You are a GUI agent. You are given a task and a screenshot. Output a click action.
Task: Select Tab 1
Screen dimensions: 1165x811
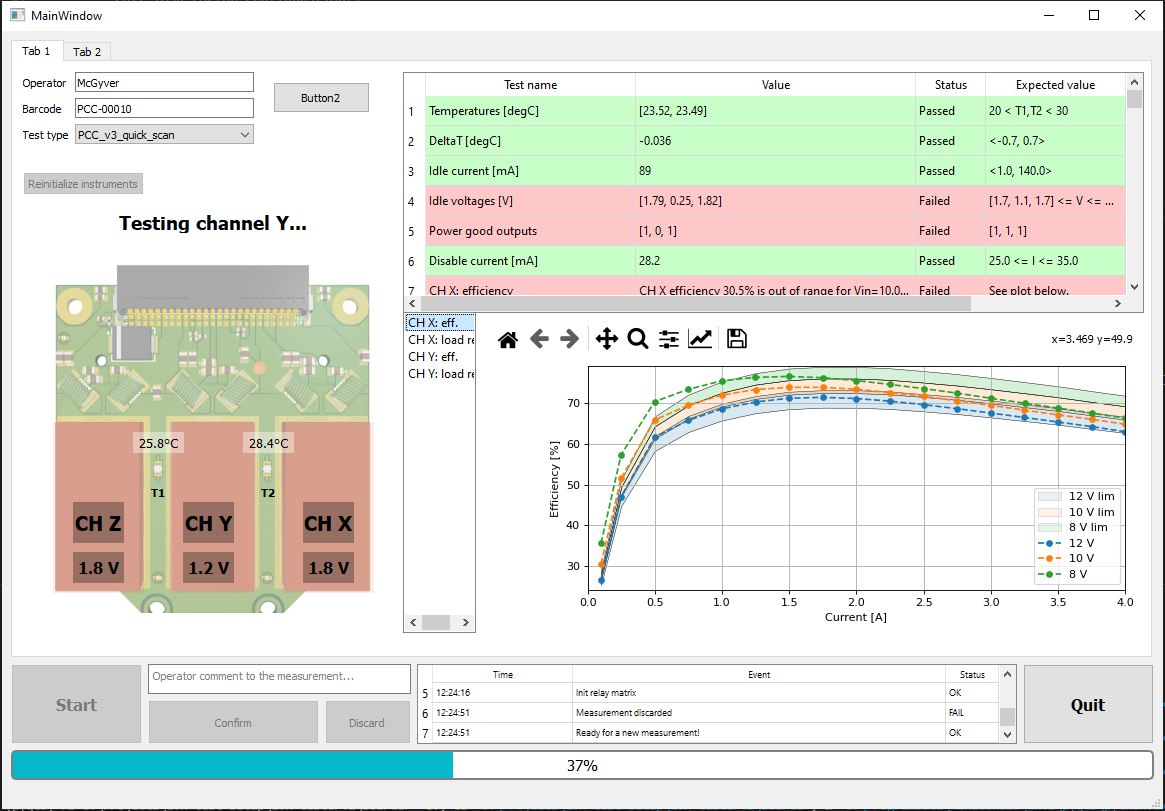(x=36, y=51)
